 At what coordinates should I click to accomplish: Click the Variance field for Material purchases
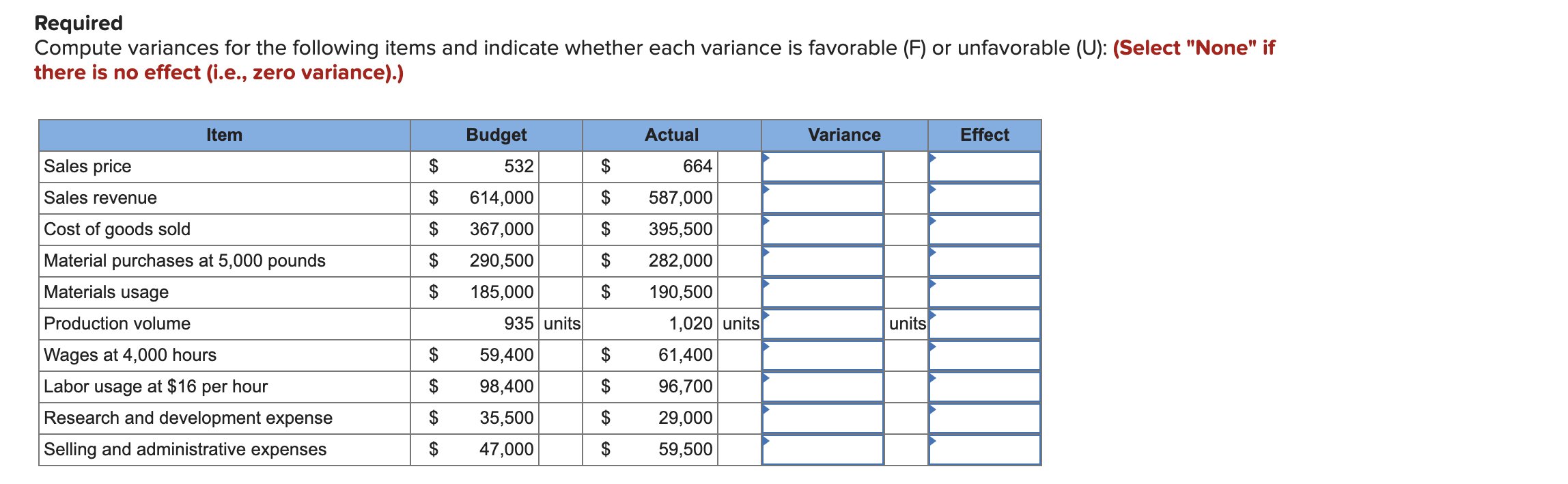click(x=823, y=260)
